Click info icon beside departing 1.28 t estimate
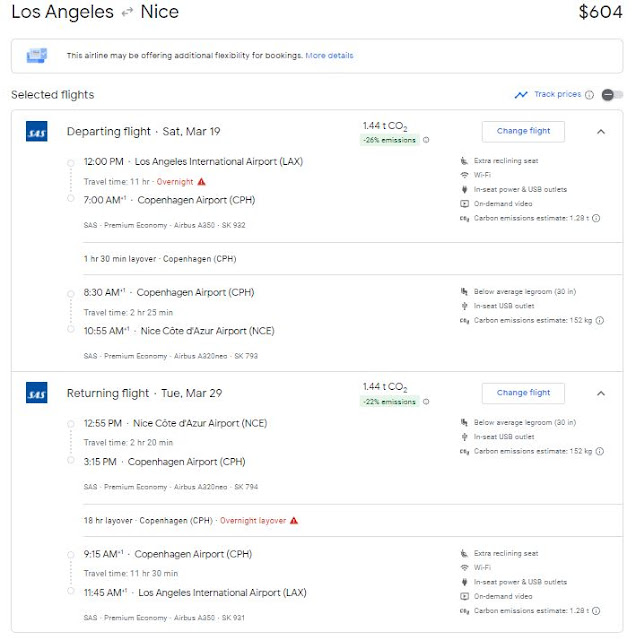The image size is (636, 640). pyautogui.click(x=597, y=217)
